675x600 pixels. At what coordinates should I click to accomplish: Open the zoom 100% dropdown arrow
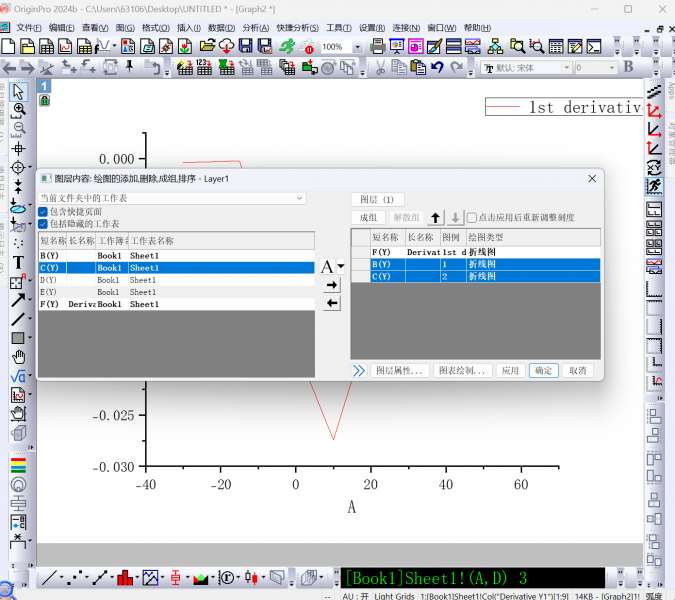coord(357,47)
